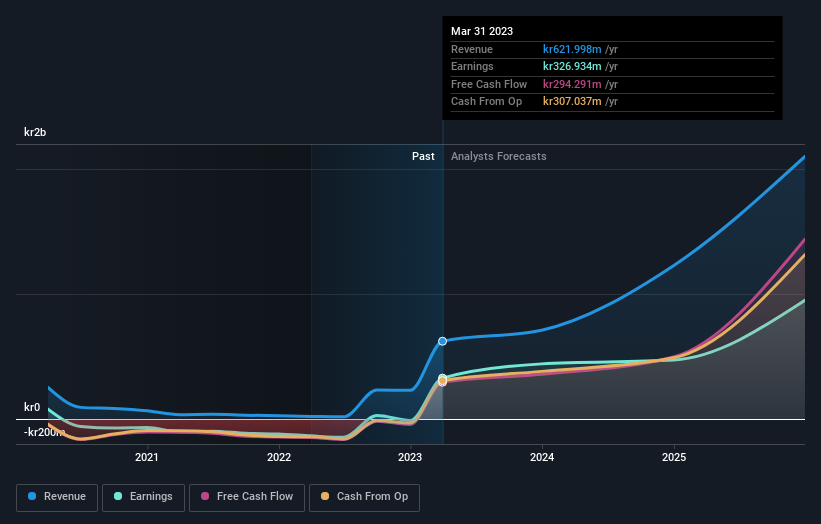This screenshot has height=524, width=821.
Task: Click the orange Cash From Op legend dot
Action: [x=325, y=496]
